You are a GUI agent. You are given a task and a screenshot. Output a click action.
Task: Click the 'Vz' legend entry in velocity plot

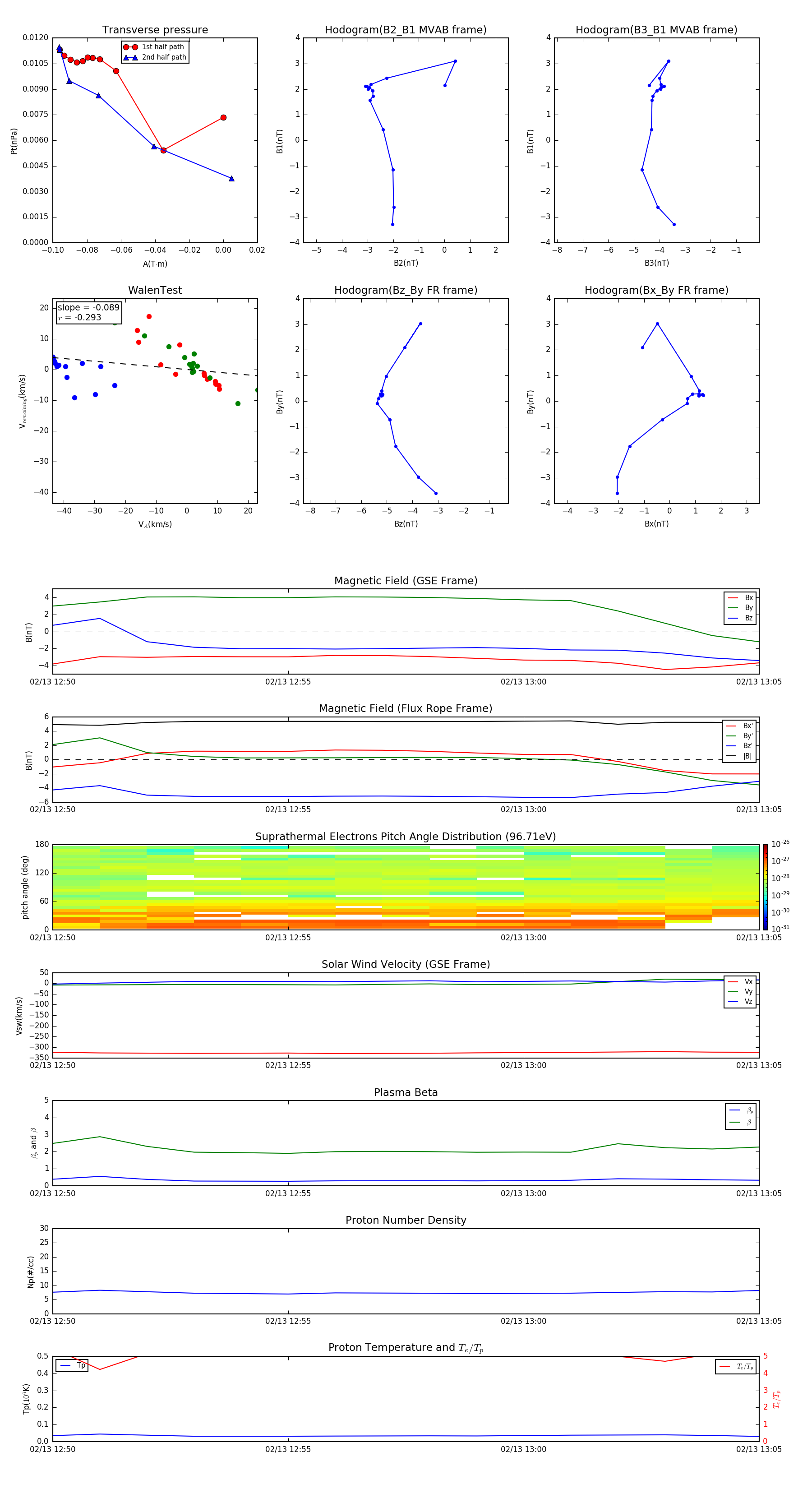coord(740,1001)
